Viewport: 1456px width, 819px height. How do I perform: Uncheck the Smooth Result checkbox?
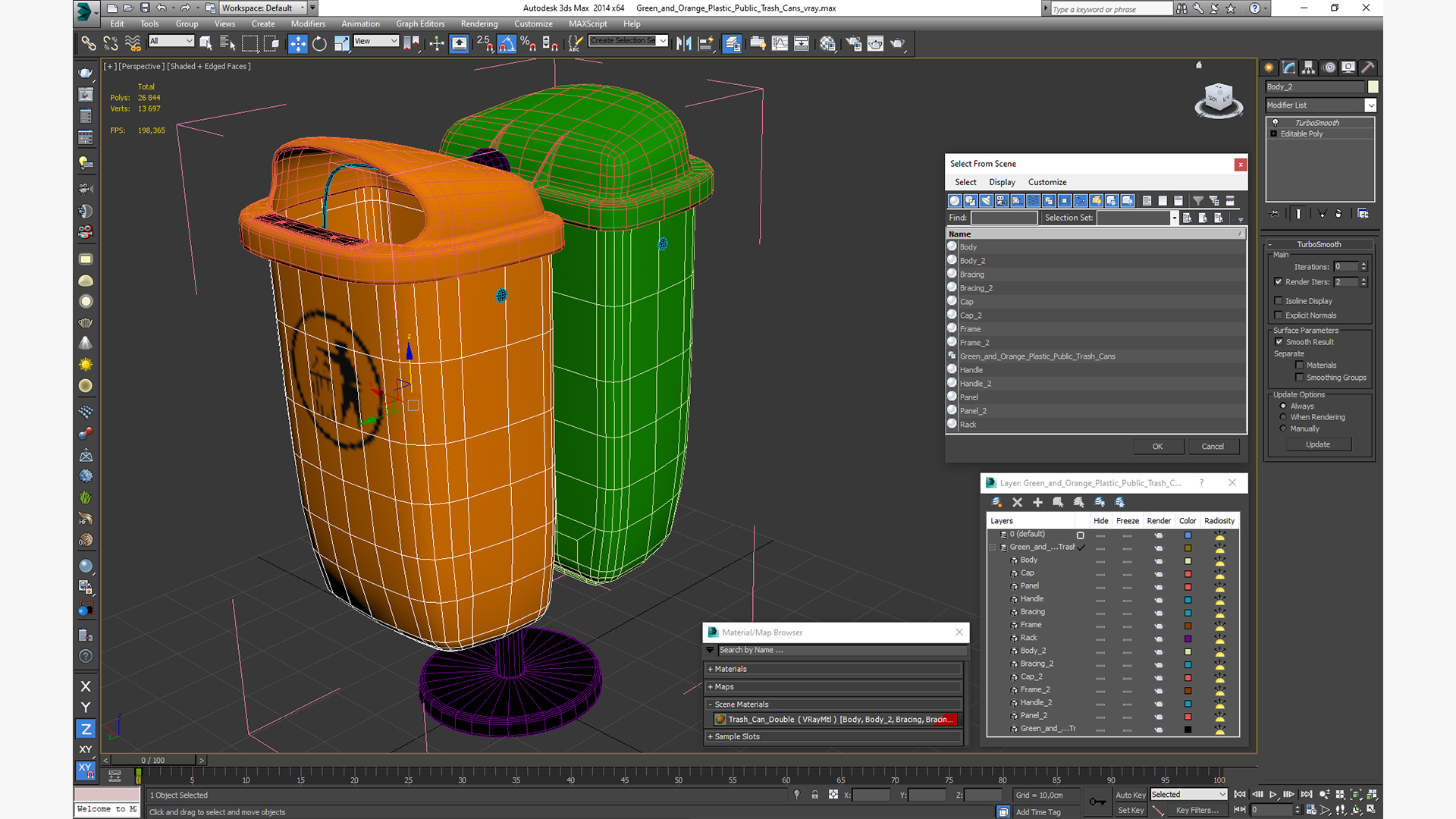tap(1279, 342)
